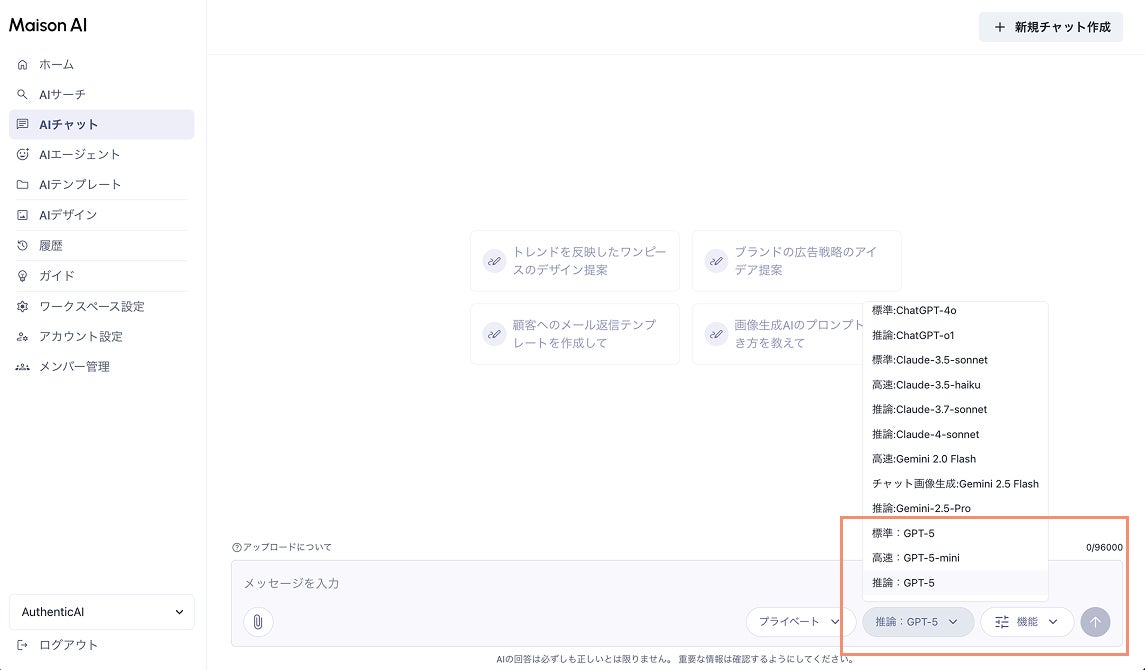Click link icon on メール返信 suggestion card
1145x670 pixels.
point(494,334)
